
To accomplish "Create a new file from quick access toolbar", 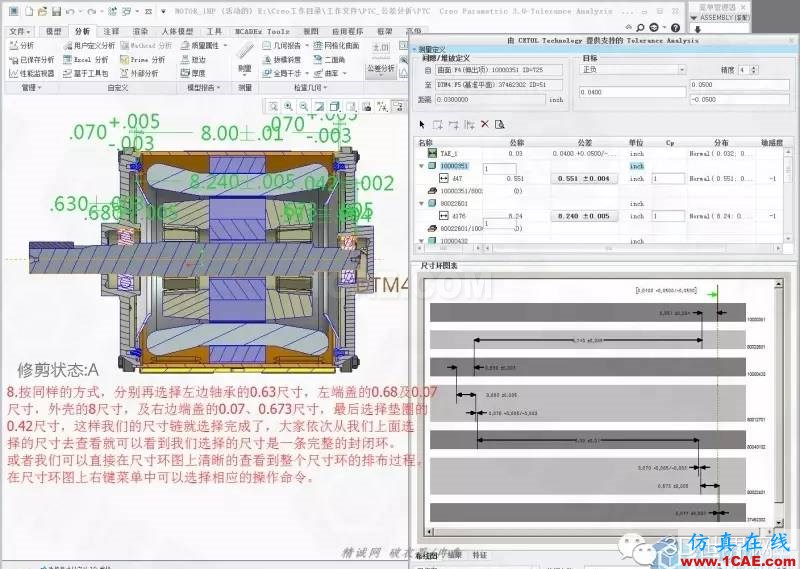I will tap(30, 11).
